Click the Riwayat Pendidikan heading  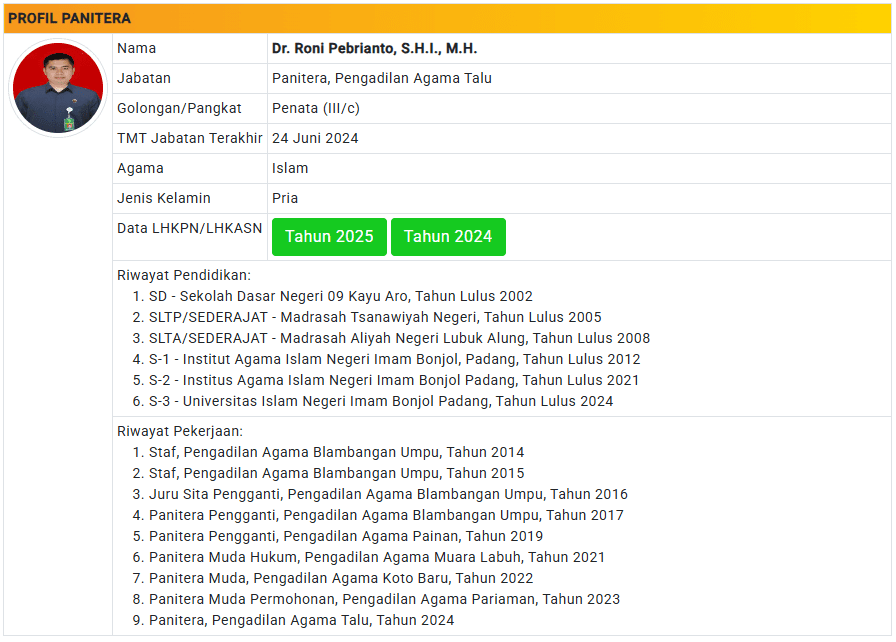pos(184,275)
